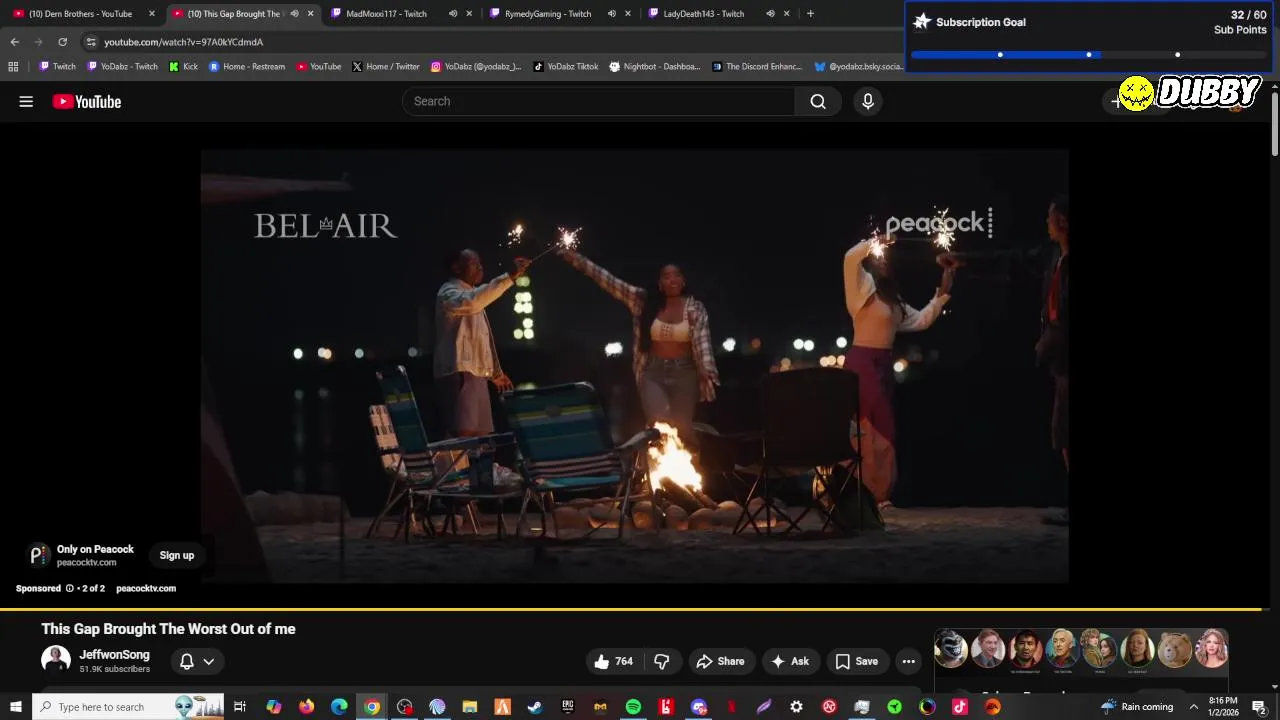Open the Epic Games launcher taskbar icon
The height and width of the screenshot is (720, 1280).
(568, 707)
